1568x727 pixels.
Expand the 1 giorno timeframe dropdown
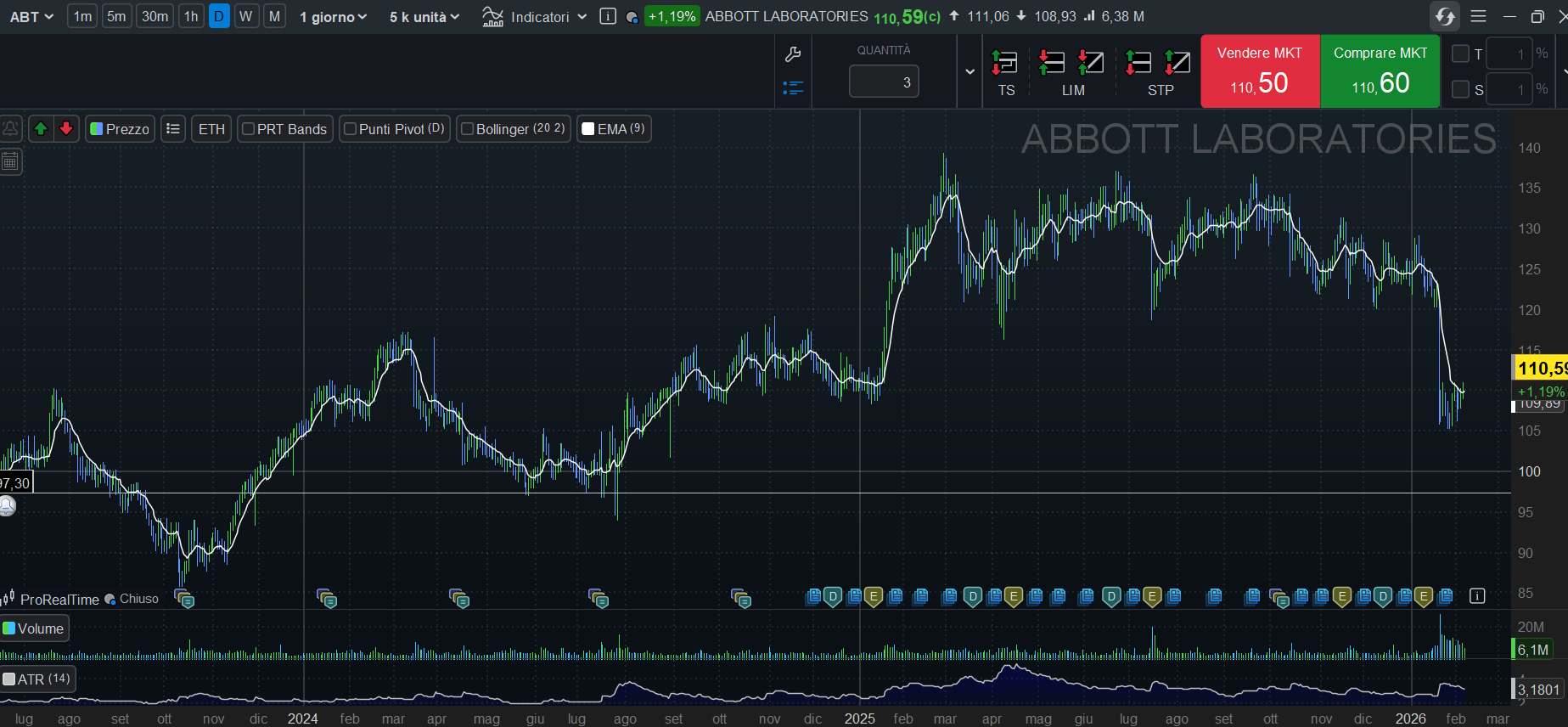click(x=333, y=17)
